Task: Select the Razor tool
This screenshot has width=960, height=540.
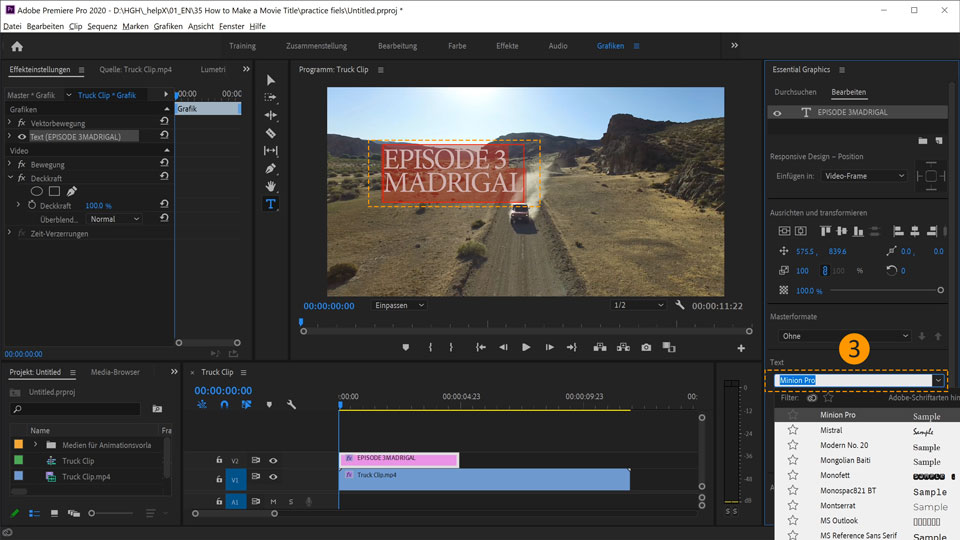Action: pos(270,133)
